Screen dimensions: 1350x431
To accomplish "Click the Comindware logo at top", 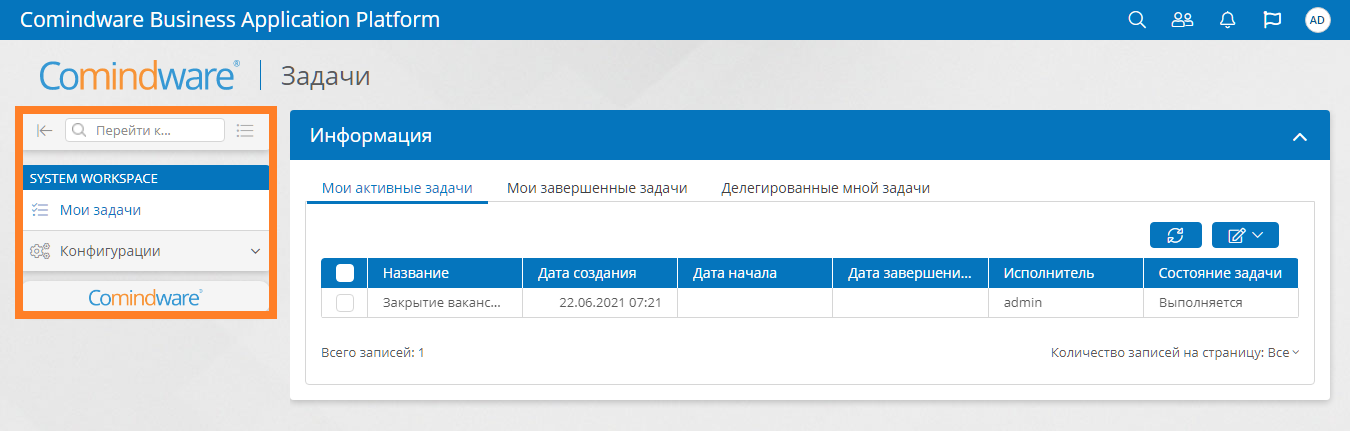I will click(x=138, y=76).
